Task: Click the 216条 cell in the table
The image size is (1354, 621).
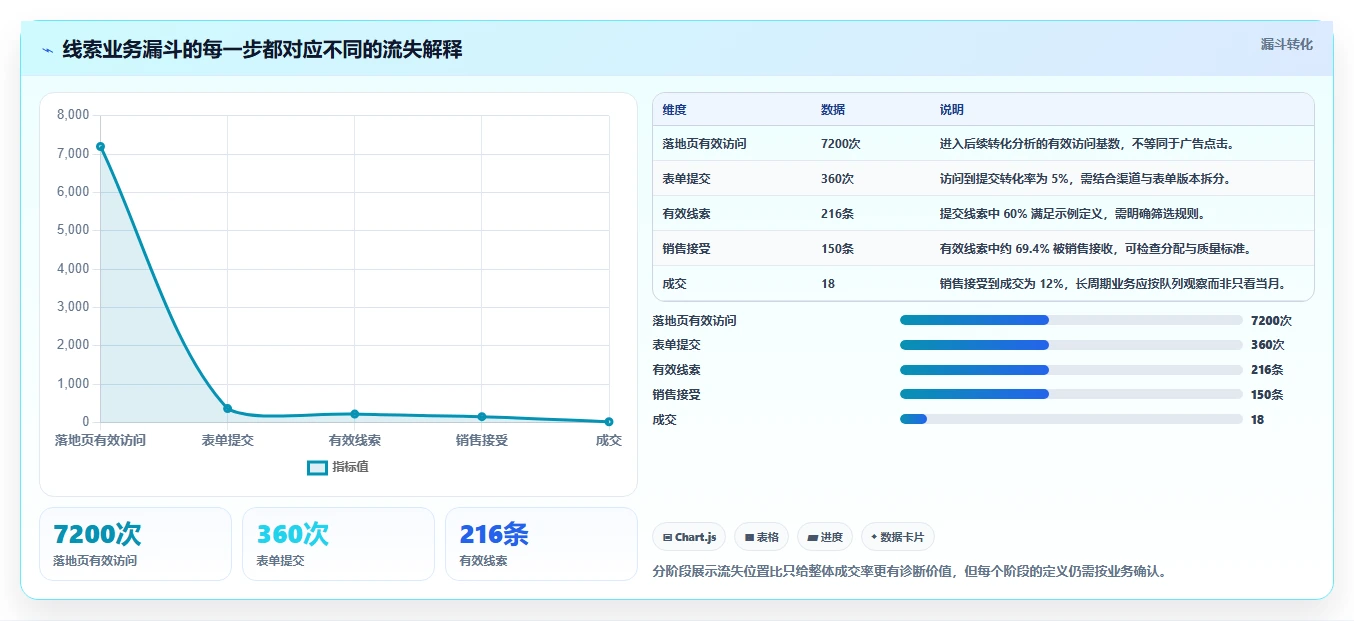Action: point(837,214)
